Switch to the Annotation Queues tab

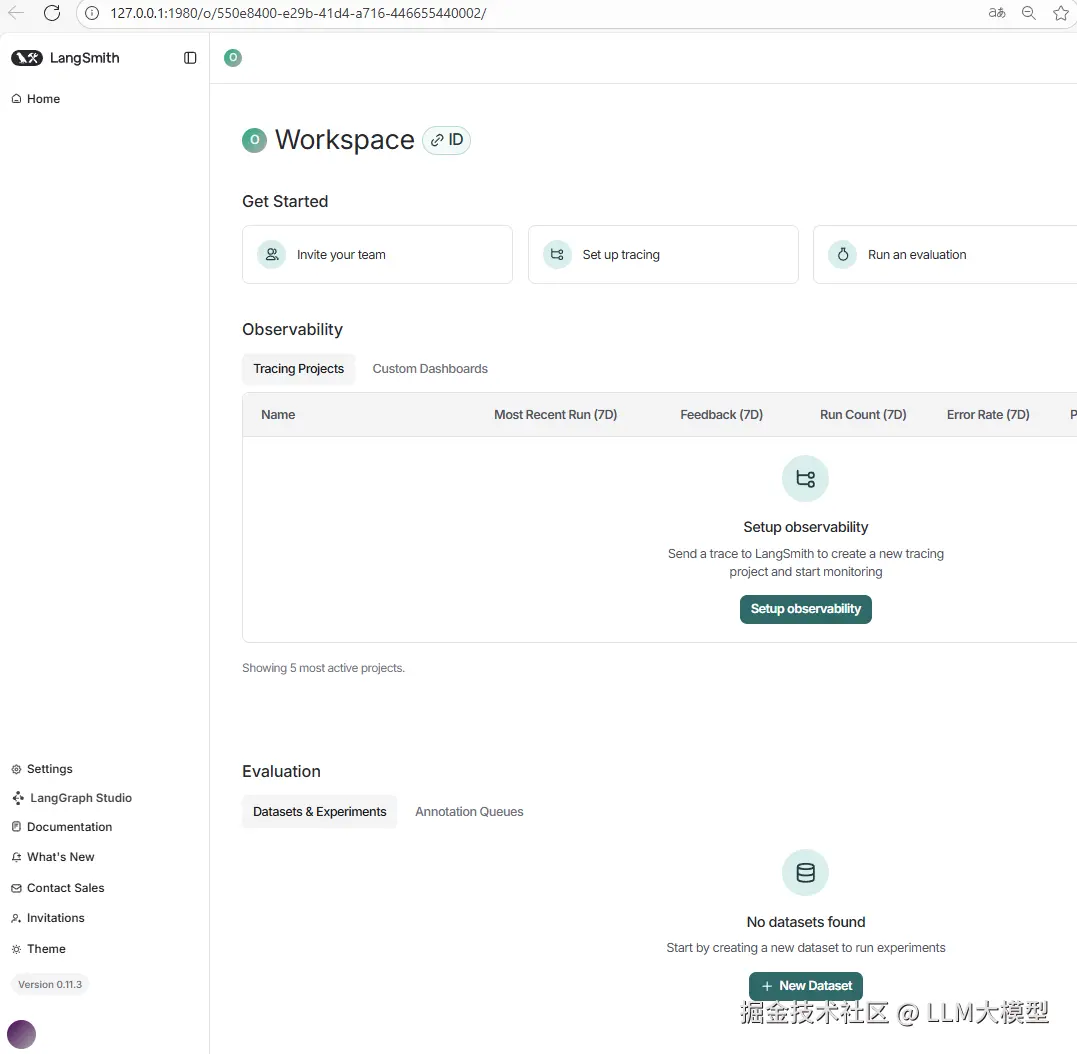469,812
